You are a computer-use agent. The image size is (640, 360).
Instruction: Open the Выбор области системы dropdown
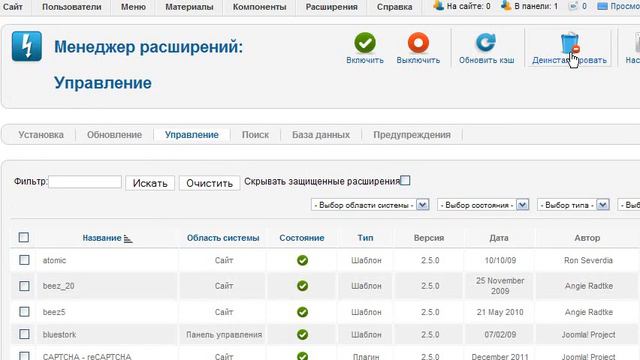(x=370, y=204)
